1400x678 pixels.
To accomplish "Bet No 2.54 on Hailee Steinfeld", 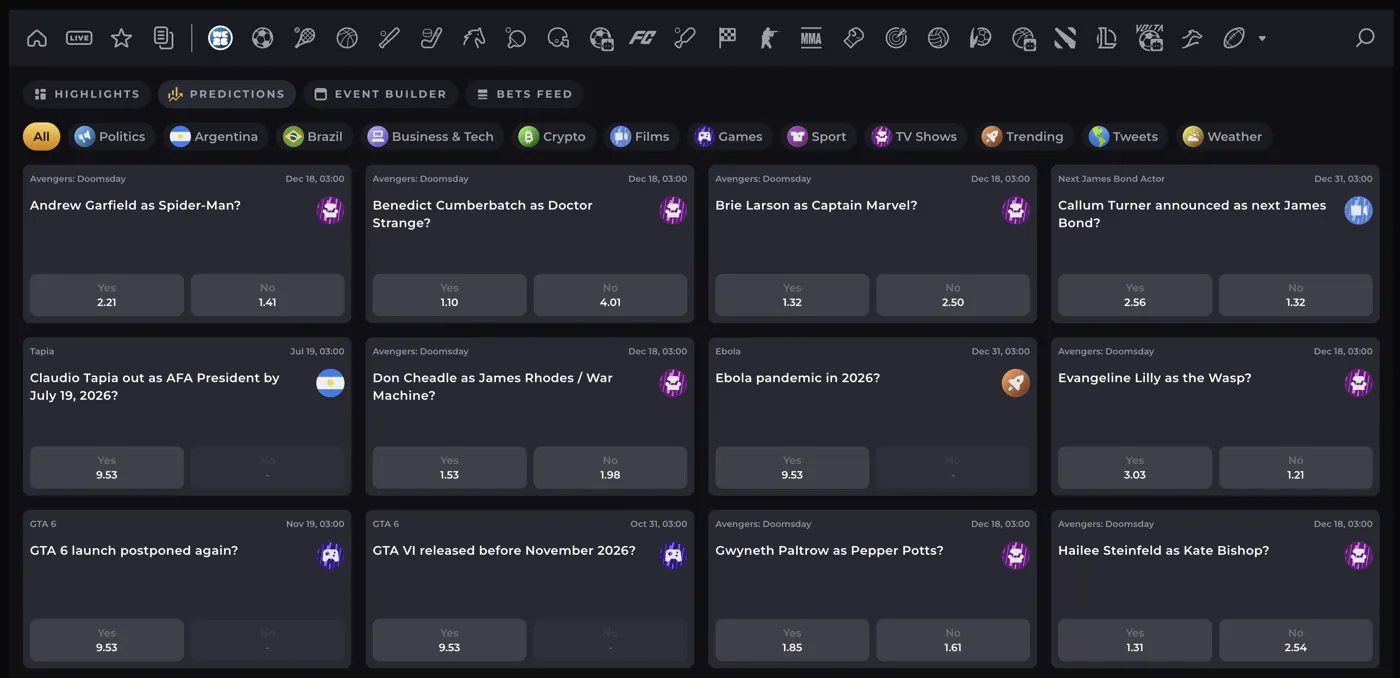I will (x=1296, y=640).
